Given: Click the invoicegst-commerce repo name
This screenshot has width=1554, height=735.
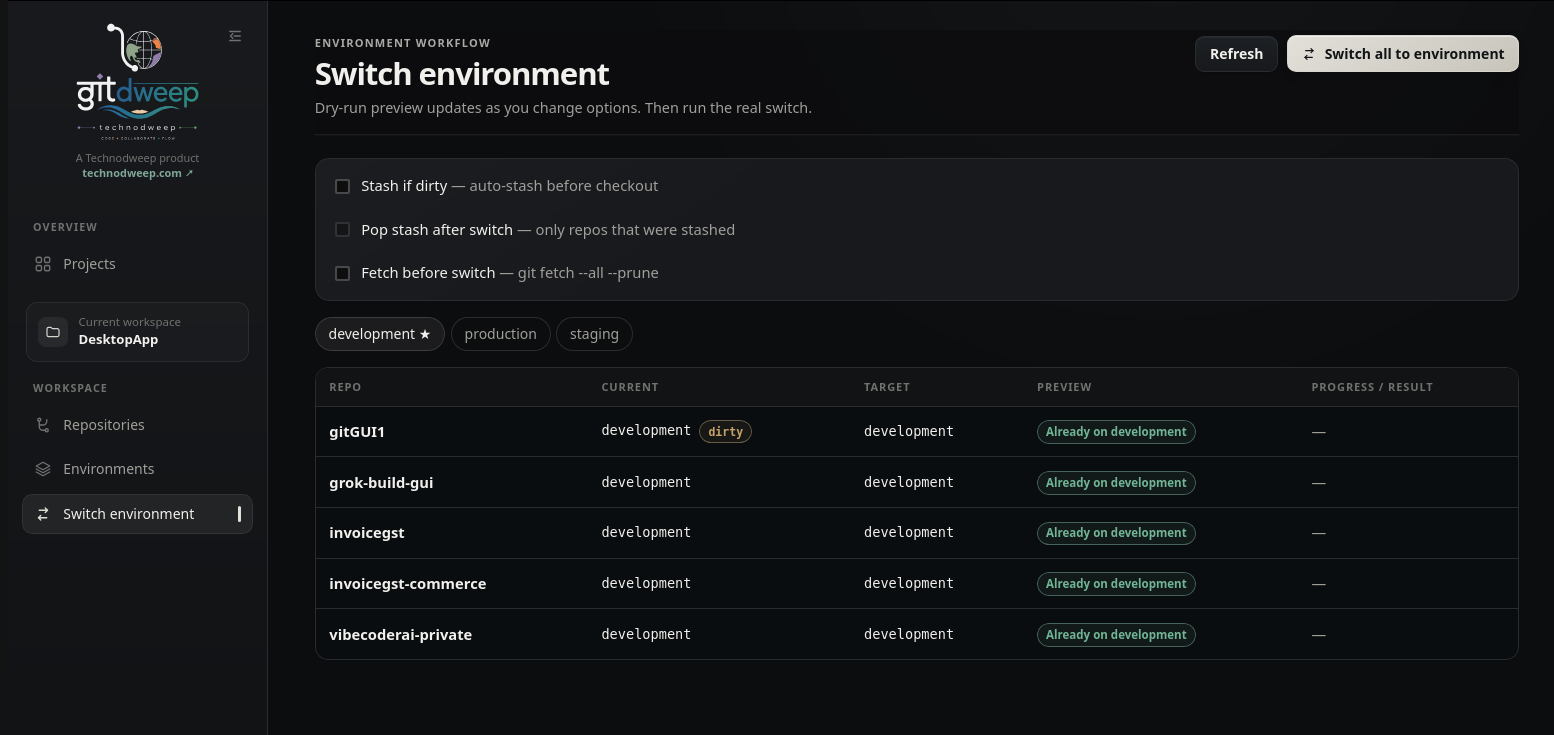Looking at the screenshot, I should click(408, 584).
